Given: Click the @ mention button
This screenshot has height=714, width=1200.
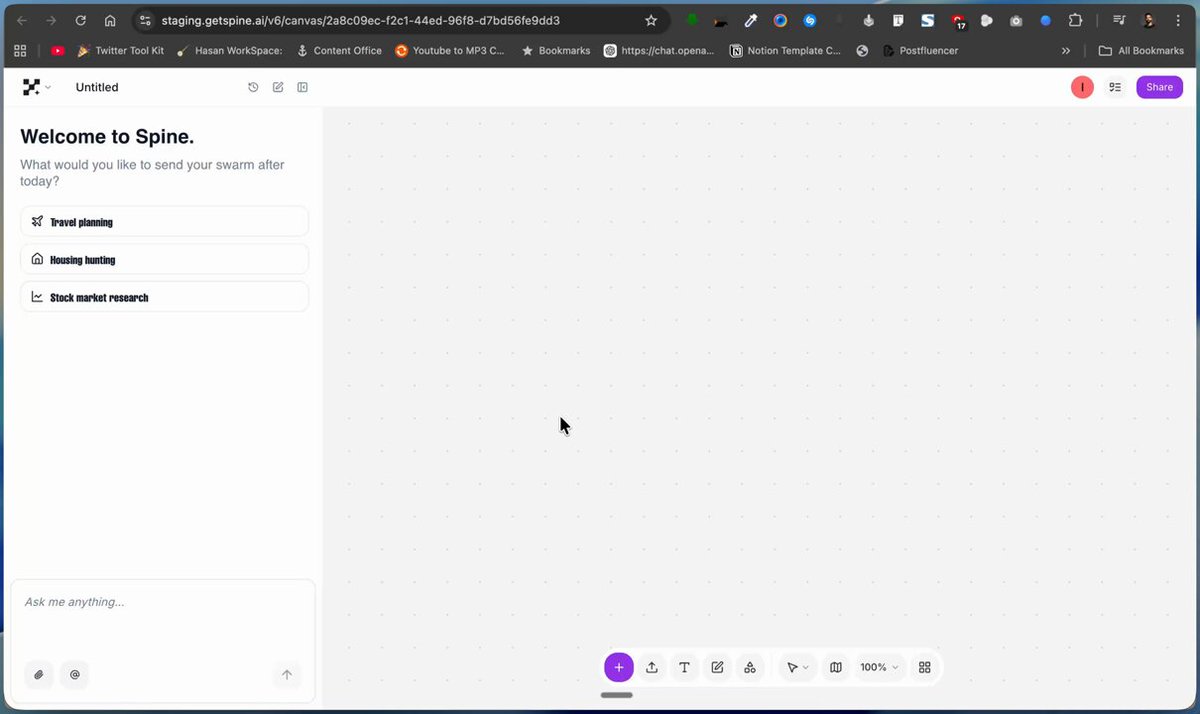Looking at the screenshot, I should click(x=75, y=675).
